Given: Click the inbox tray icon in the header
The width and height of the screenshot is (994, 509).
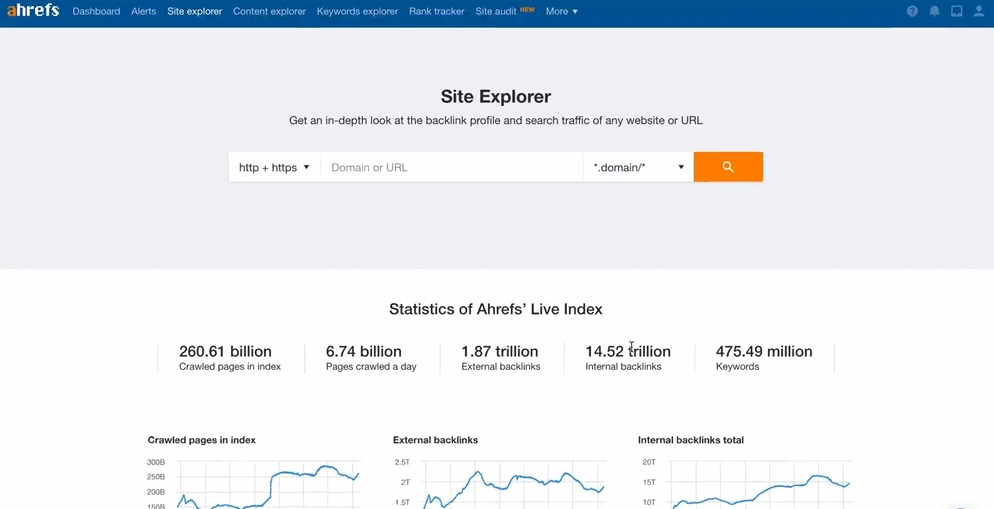Looking at the screenshot, I should click(957, 11).
